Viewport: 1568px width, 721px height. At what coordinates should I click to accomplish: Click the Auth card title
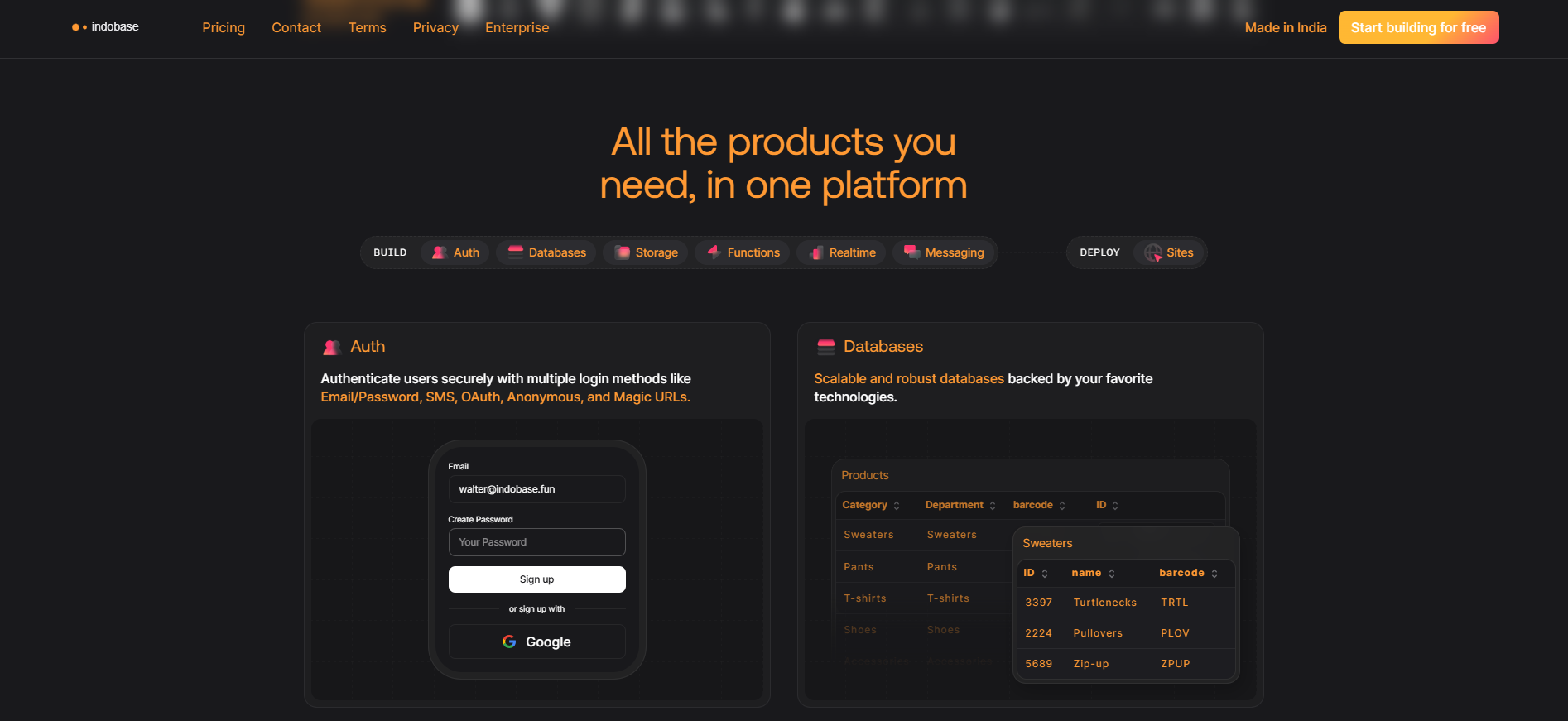(368, 347)
